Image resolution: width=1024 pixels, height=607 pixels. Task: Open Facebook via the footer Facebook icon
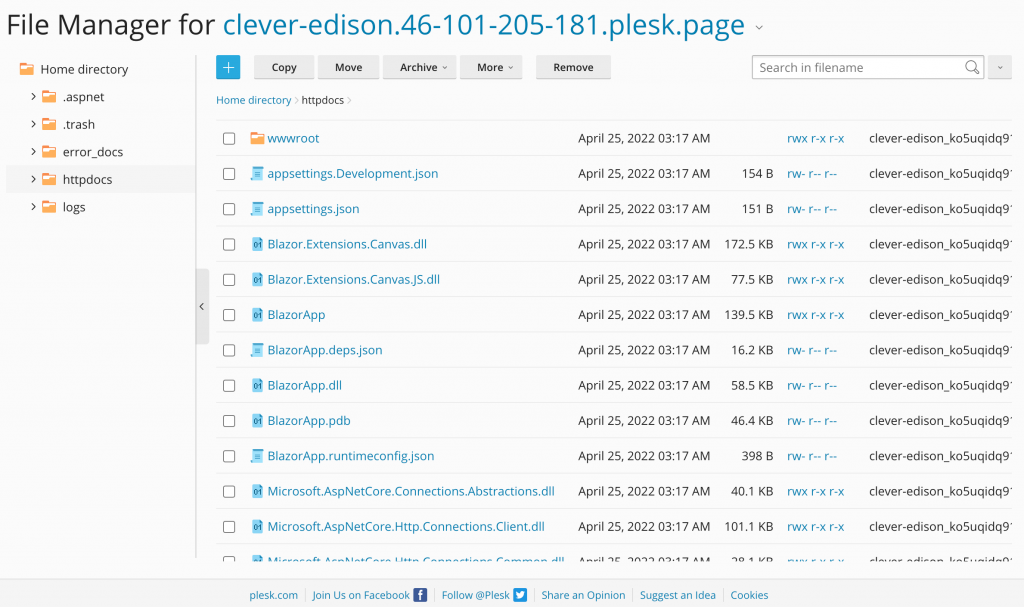click(x=419, y=594)
